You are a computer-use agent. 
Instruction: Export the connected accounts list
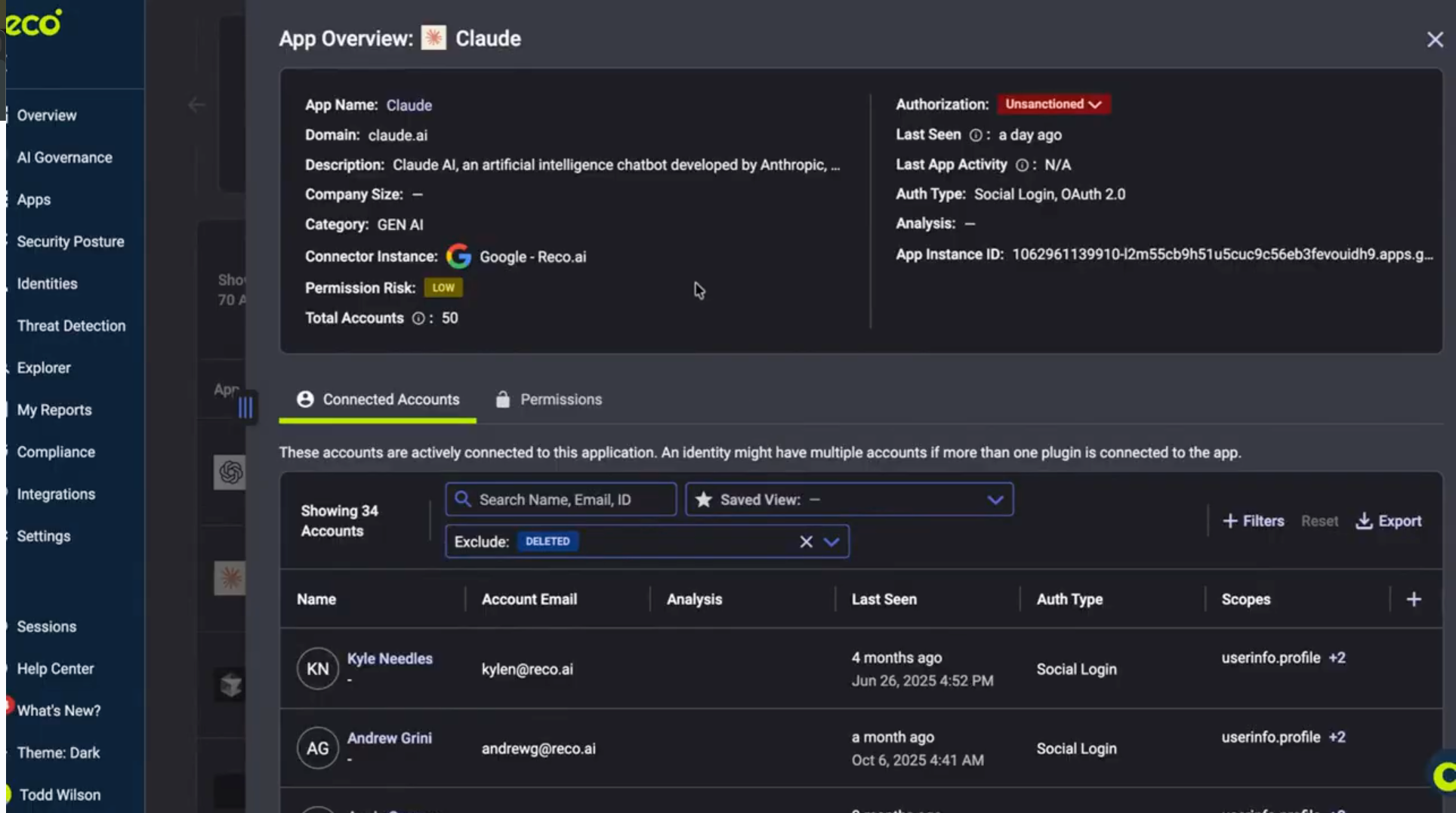tap(1389, 521)
